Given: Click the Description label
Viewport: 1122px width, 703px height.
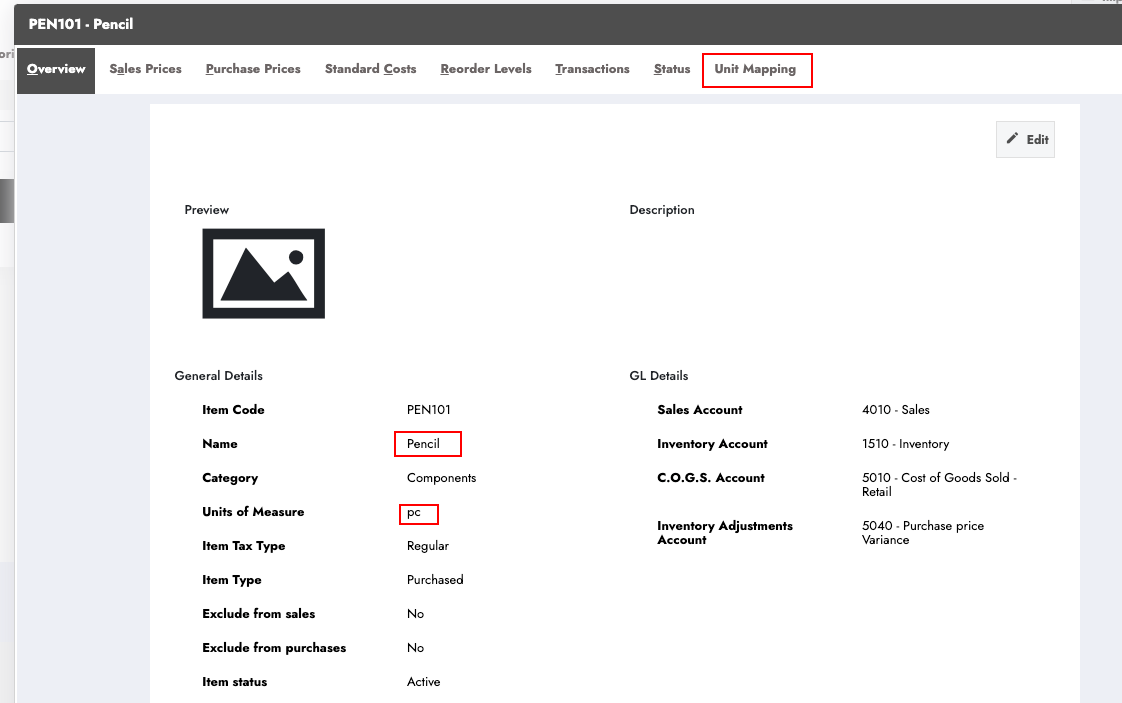Looking at the screenshot, I should pos(662,210).
